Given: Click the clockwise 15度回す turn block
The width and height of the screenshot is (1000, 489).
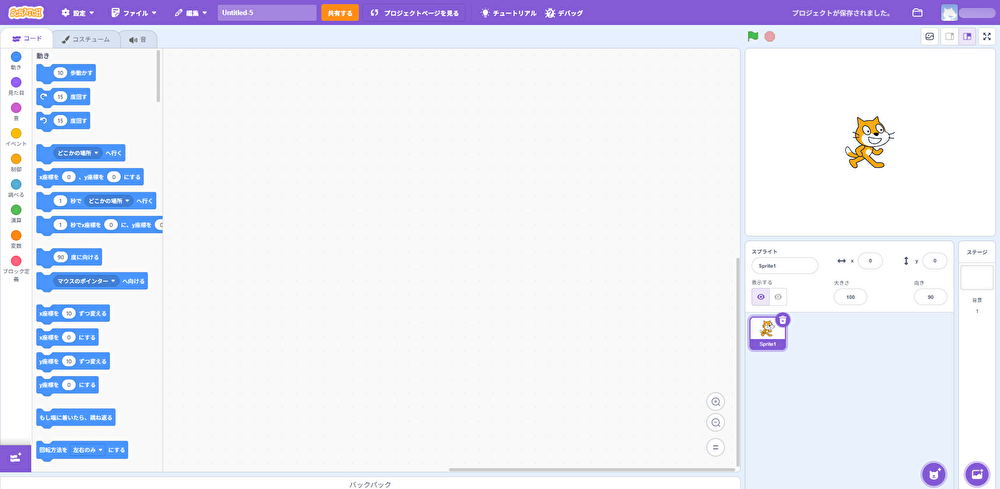Looking at the screenshot, I should point(63,97).
